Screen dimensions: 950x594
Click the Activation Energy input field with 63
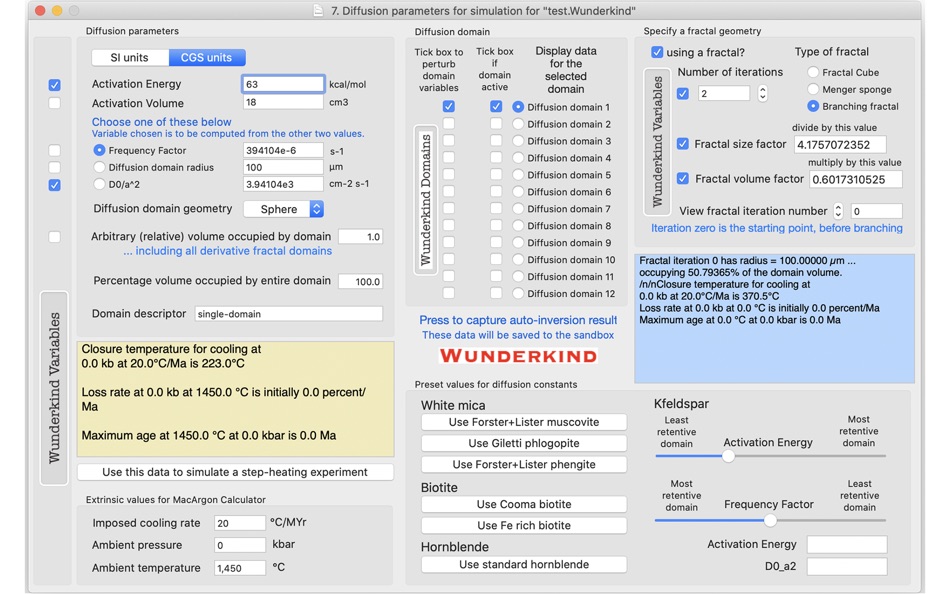pyautogui.click(x=283, y=84)
